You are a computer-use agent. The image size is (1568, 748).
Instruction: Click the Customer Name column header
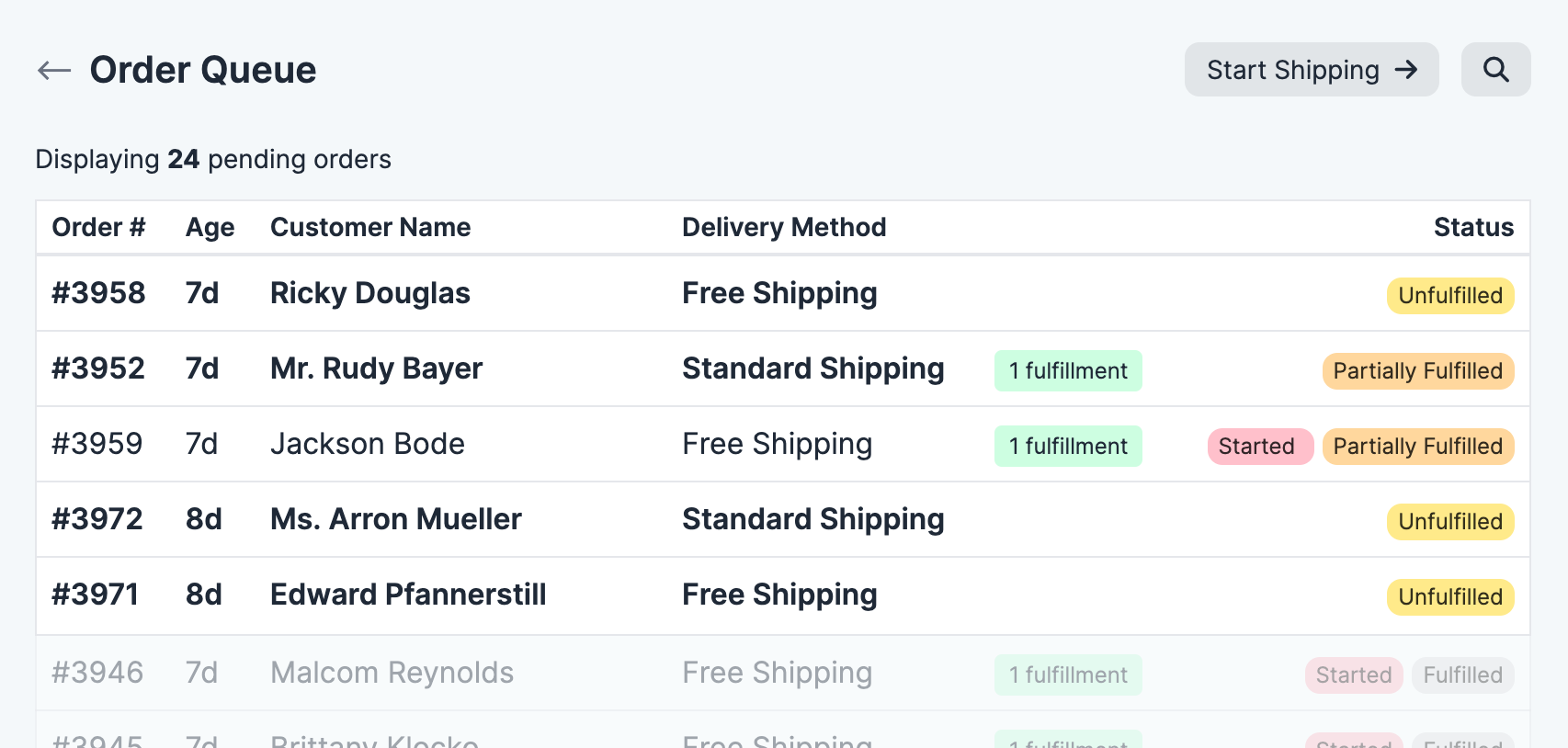pos(370,227)
